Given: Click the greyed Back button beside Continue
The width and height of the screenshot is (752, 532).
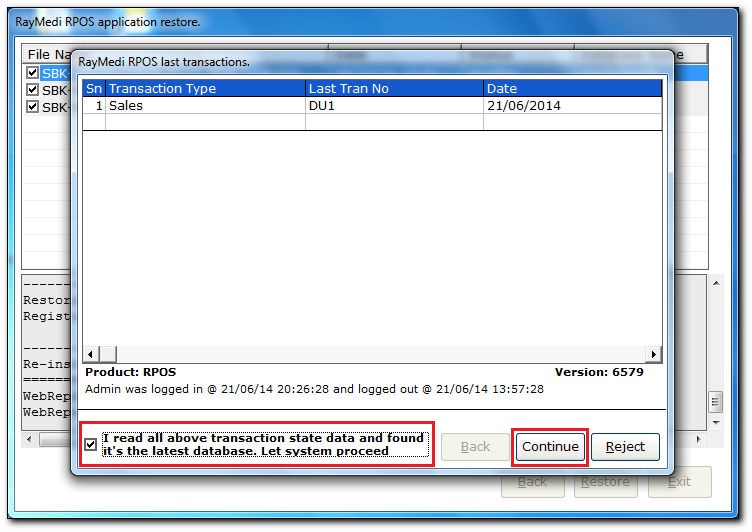Looking at the screenshot, I should pyautogui.click(x=475, y=447).
